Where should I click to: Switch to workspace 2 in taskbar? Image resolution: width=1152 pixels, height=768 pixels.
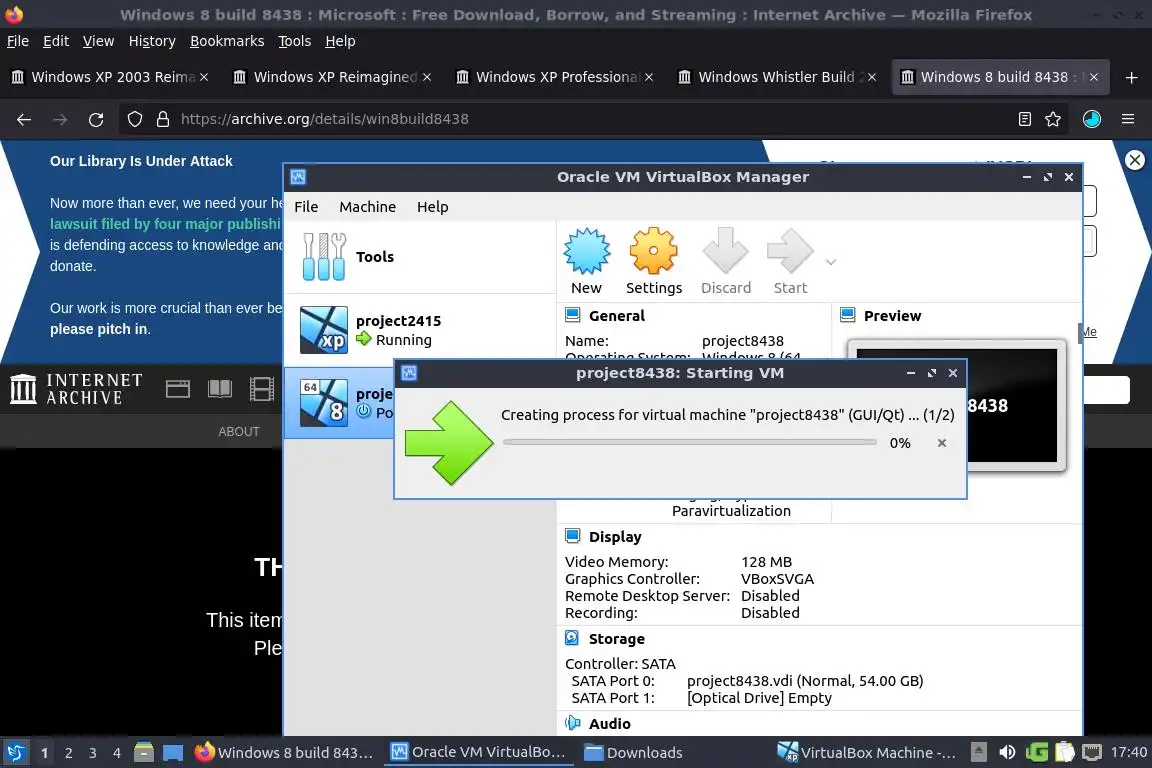point(69,753)
